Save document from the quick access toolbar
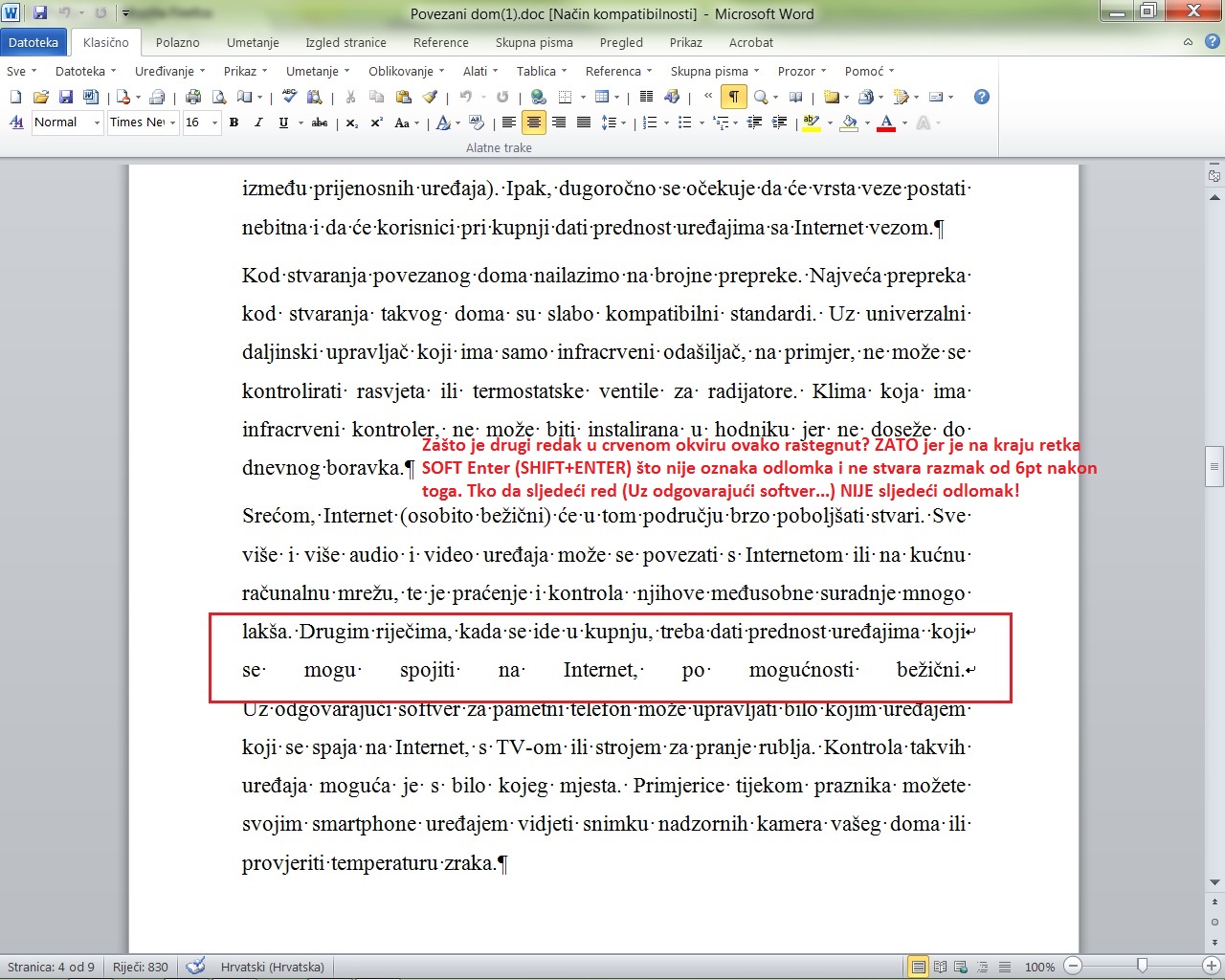Viewport: 1225px width, 980px height. [39, 13]
